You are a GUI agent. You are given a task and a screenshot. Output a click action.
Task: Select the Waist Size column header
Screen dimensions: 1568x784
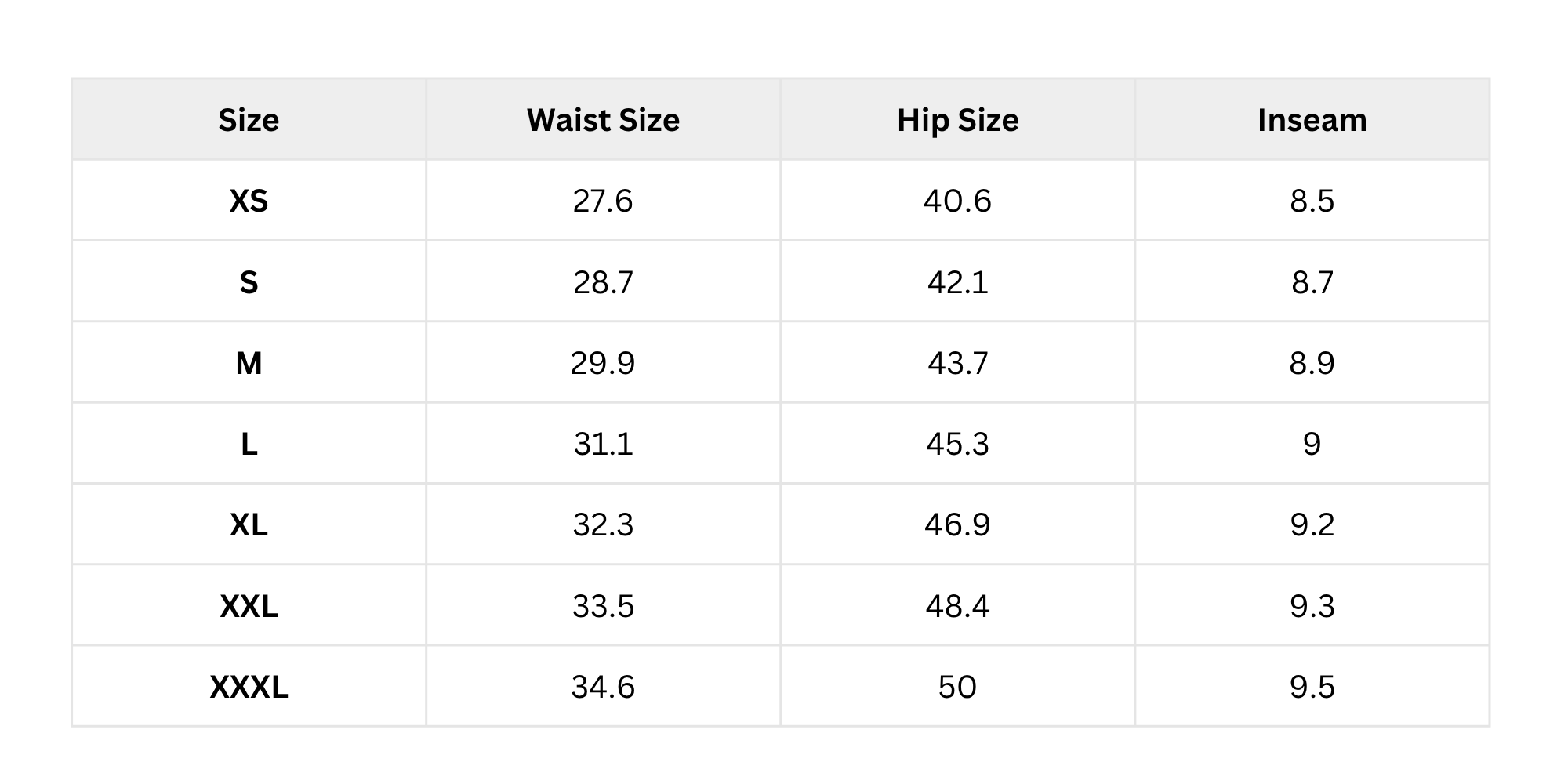point(603,120)
